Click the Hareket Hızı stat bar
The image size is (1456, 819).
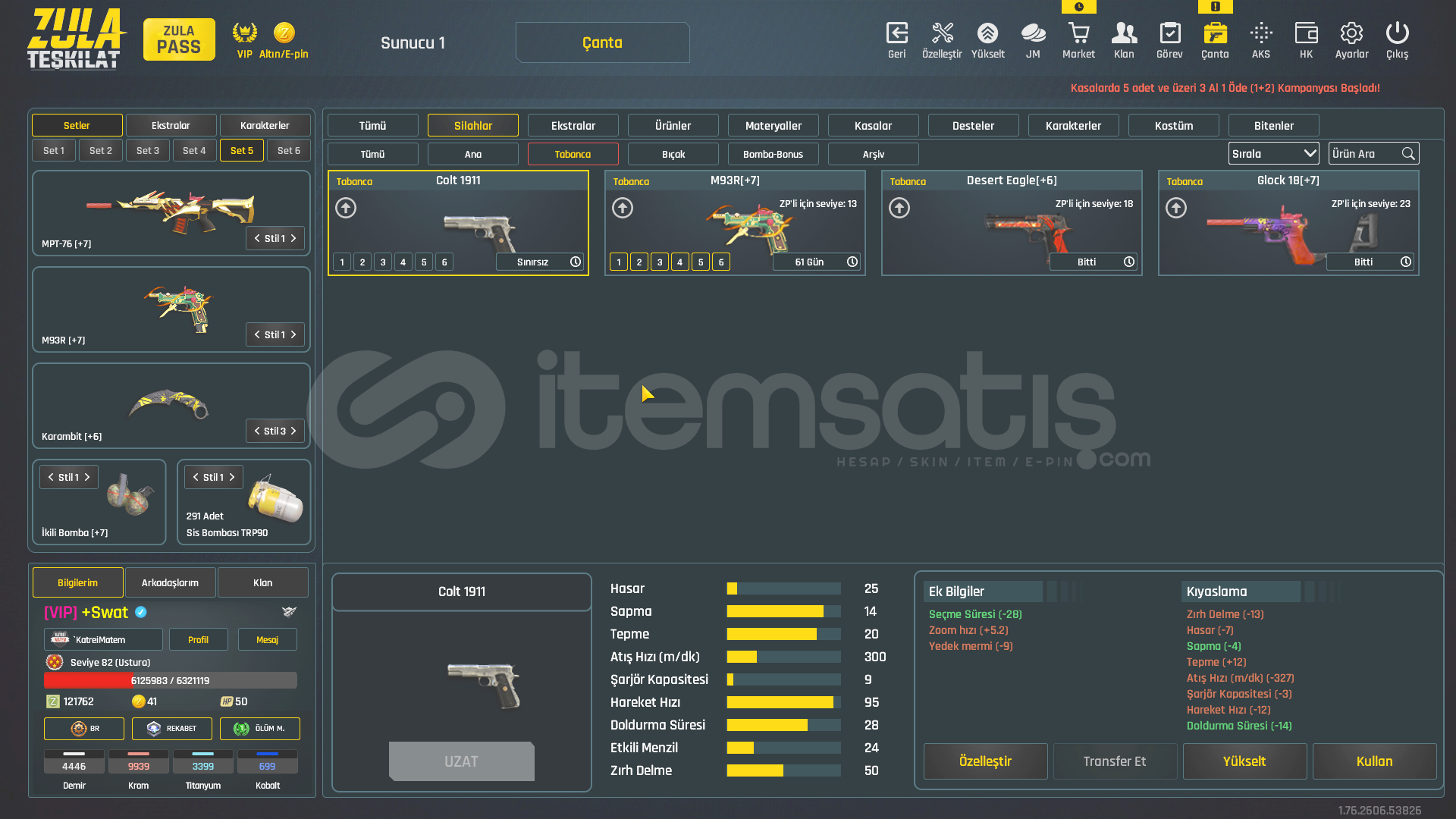[783, 702]
